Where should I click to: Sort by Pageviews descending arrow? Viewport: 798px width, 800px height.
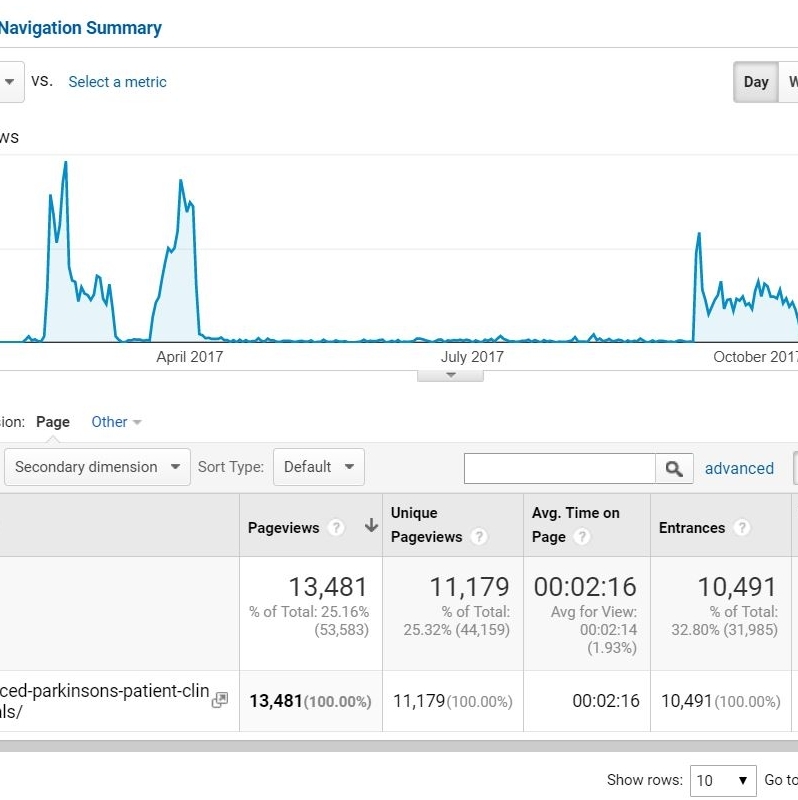click(x=370, y=526)
